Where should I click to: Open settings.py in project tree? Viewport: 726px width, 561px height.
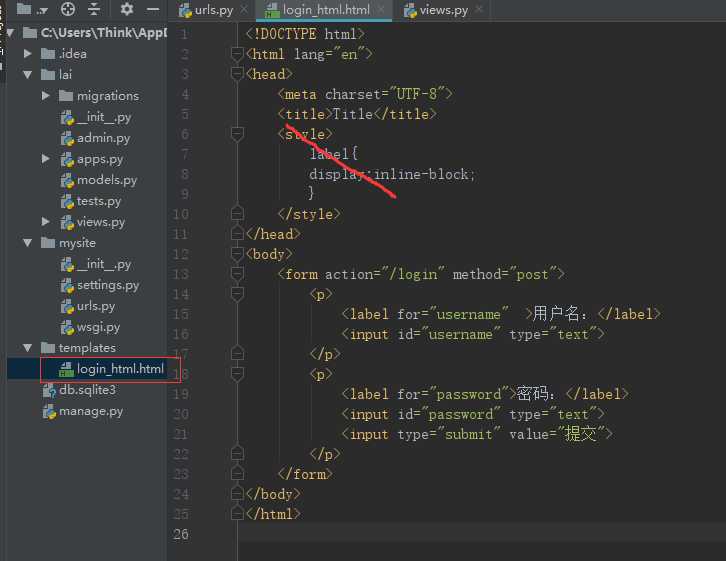[100, 285]
